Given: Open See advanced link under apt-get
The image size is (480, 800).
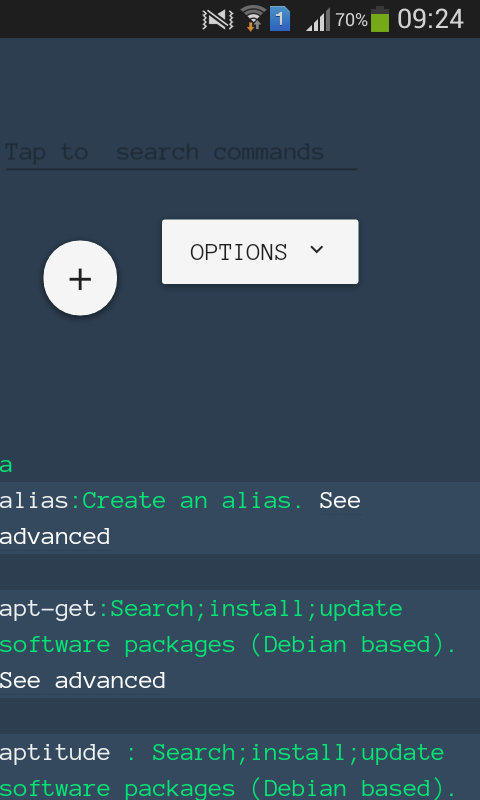Looking at the screenshot, I should pos(83,681).
